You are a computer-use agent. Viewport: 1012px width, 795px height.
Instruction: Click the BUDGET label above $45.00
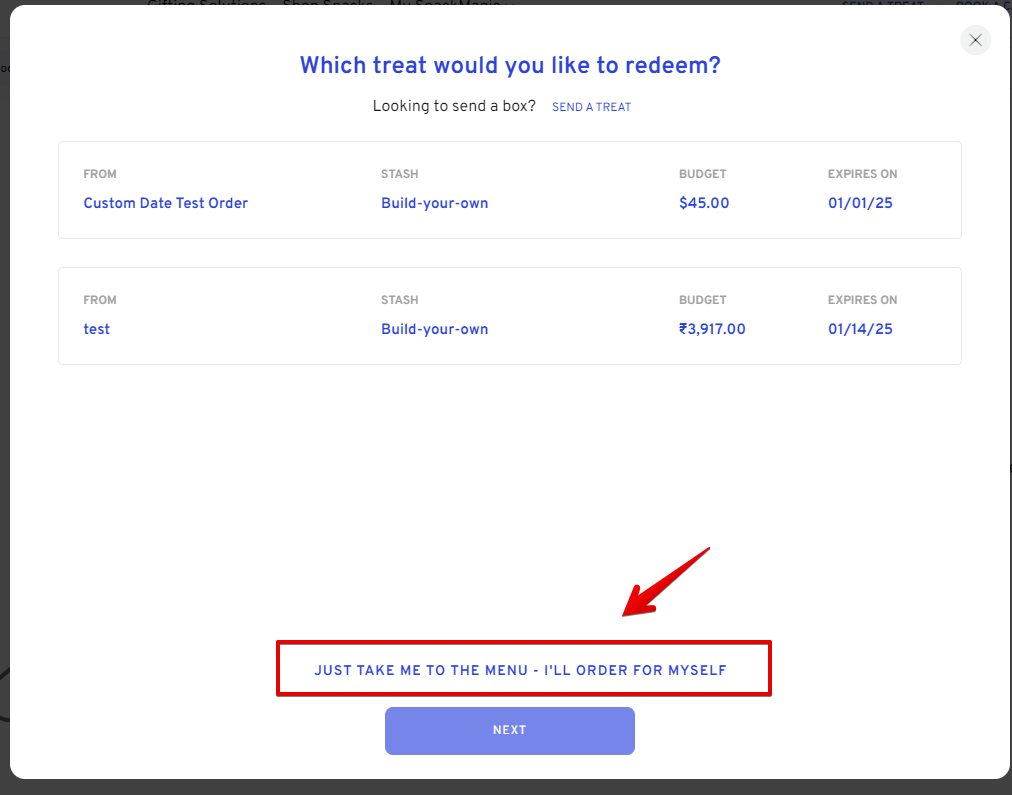coord(702,174)
